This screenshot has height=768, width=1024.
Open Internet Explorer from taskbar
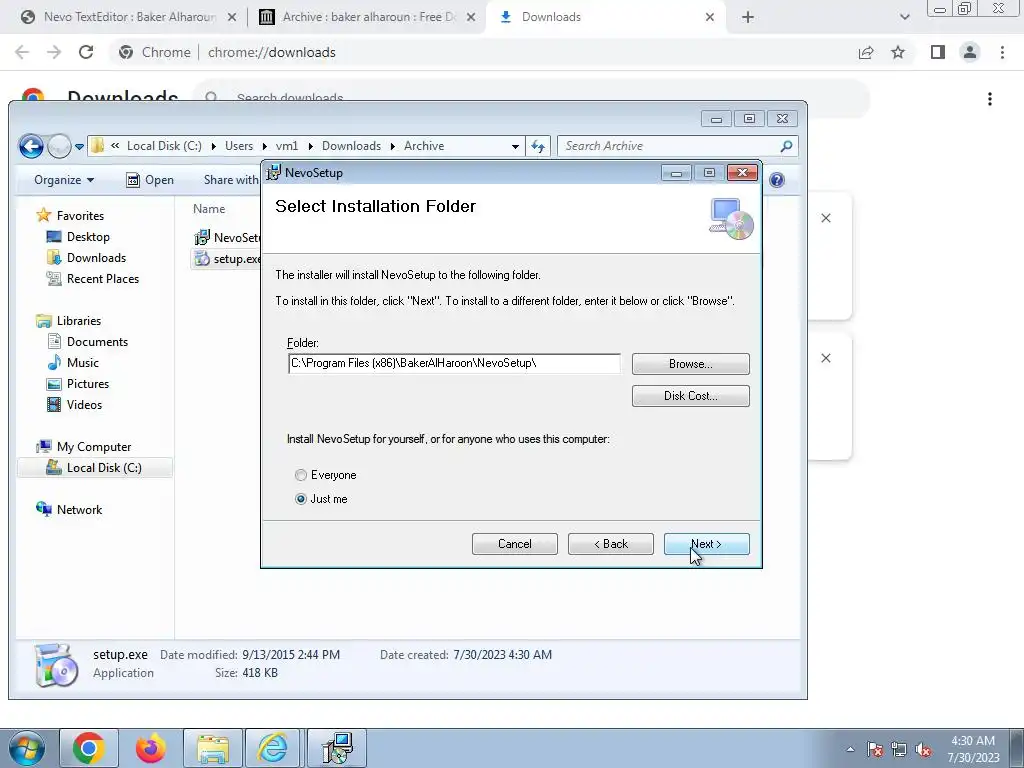point(273,748)
